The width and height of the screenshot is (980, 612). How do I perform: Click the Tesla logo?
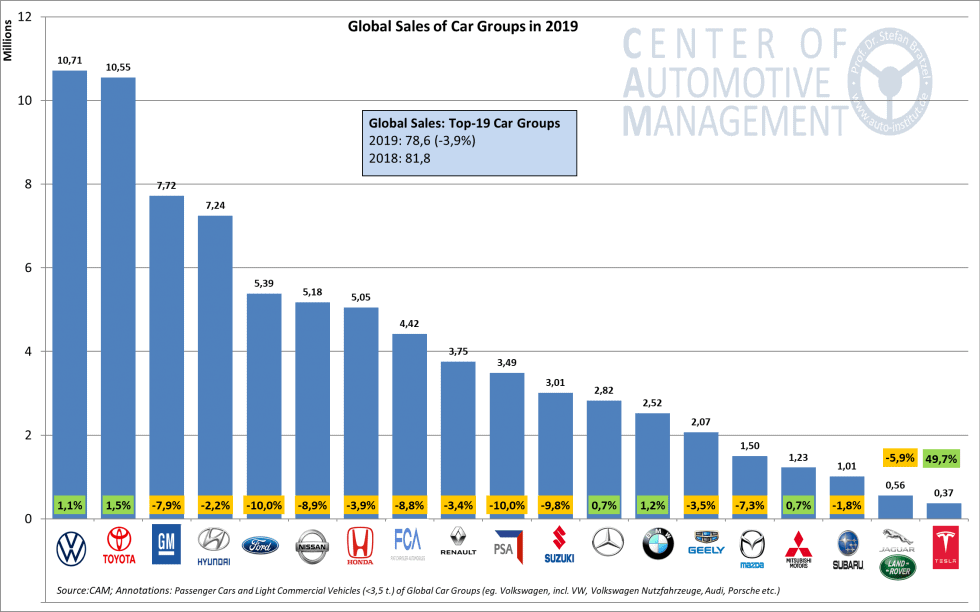945,547
